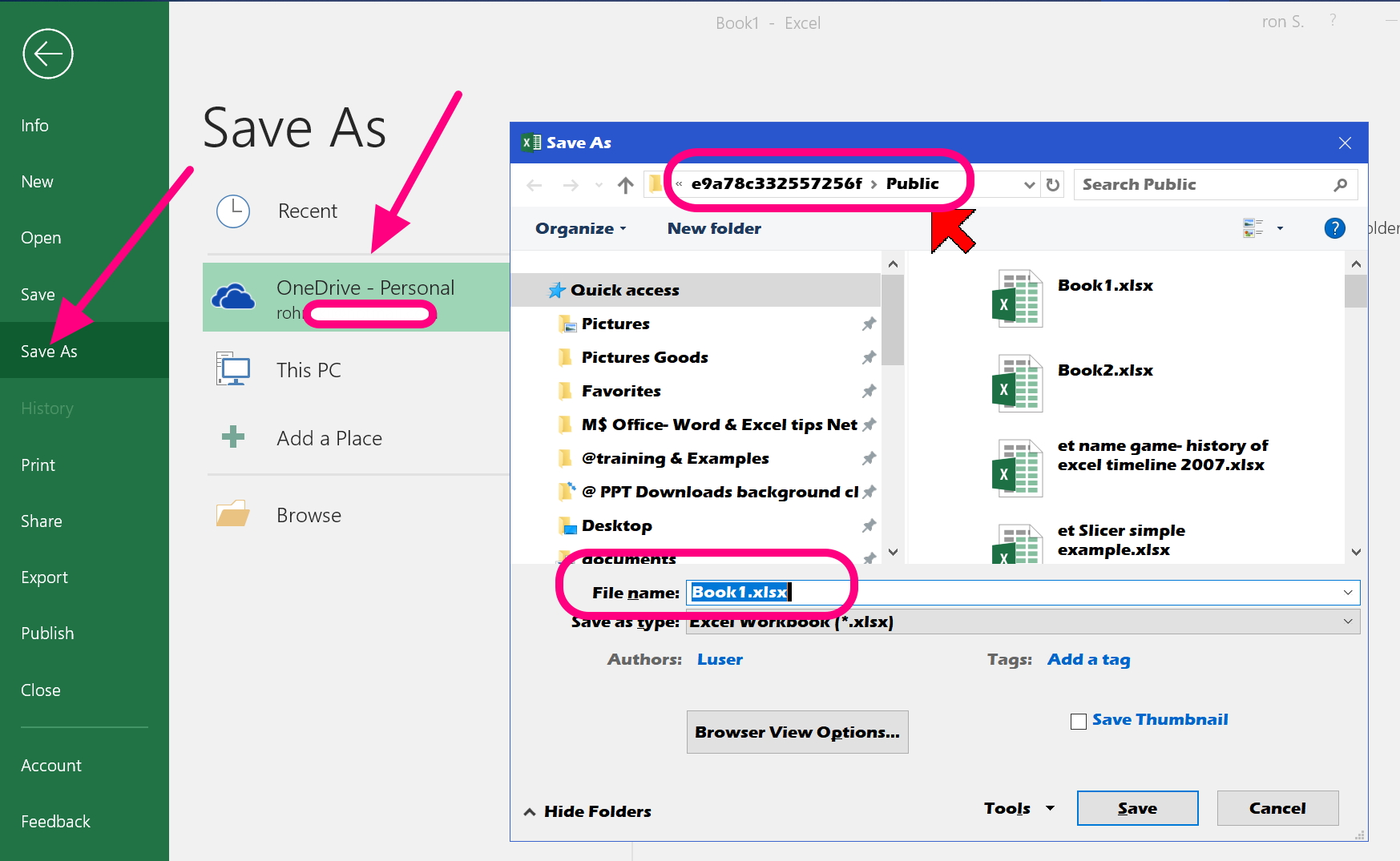This screenshot has width=1400, height=861.
Task: Click the Recent clock icon
Action: coord(233,211)
